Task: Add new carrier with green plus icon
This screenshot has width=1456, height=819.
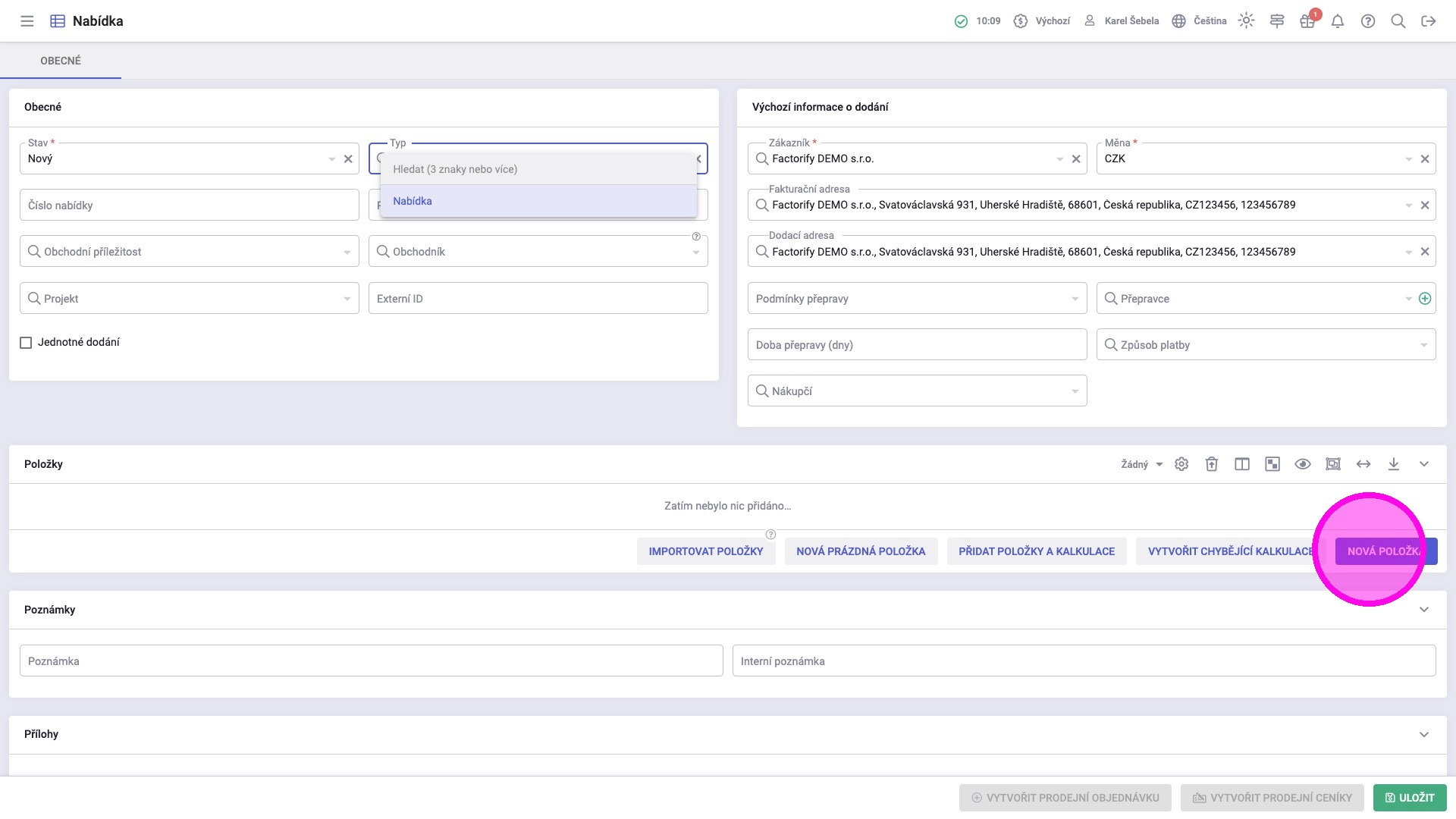Action: coord(1425,299)
